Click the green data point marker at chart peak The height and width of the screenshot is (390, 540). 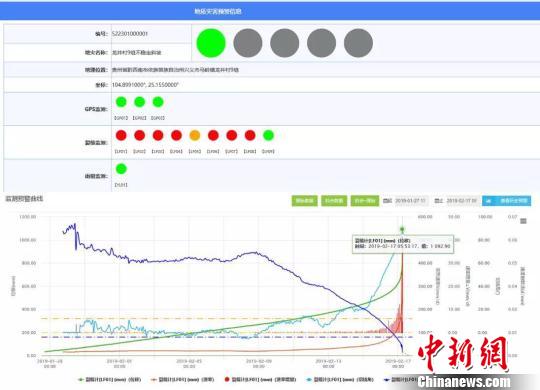pos(402,229)
